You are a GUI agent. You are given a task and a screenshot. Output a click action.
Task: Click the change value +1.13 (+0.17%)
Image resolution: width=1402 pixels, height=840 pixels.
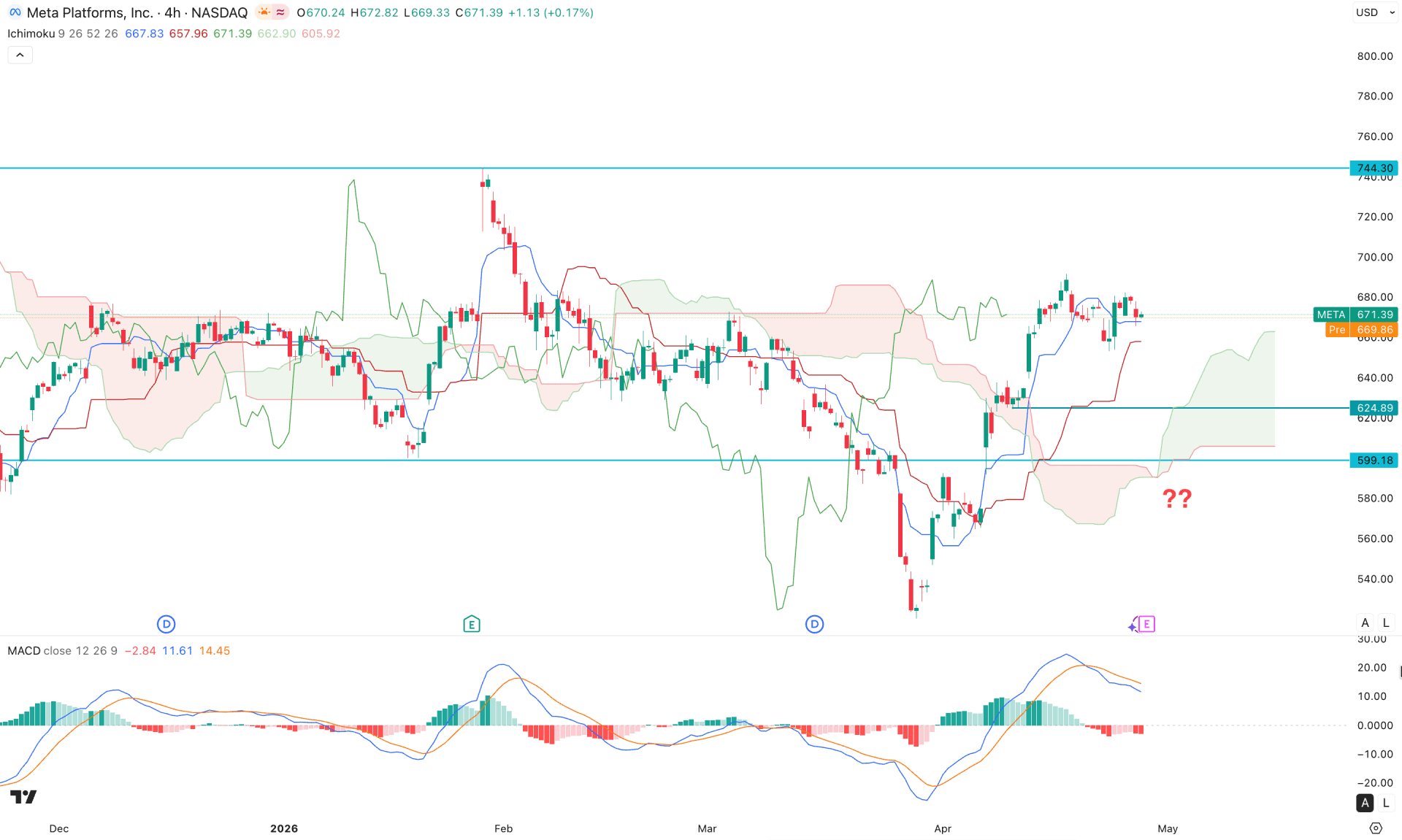coord(551,12)
